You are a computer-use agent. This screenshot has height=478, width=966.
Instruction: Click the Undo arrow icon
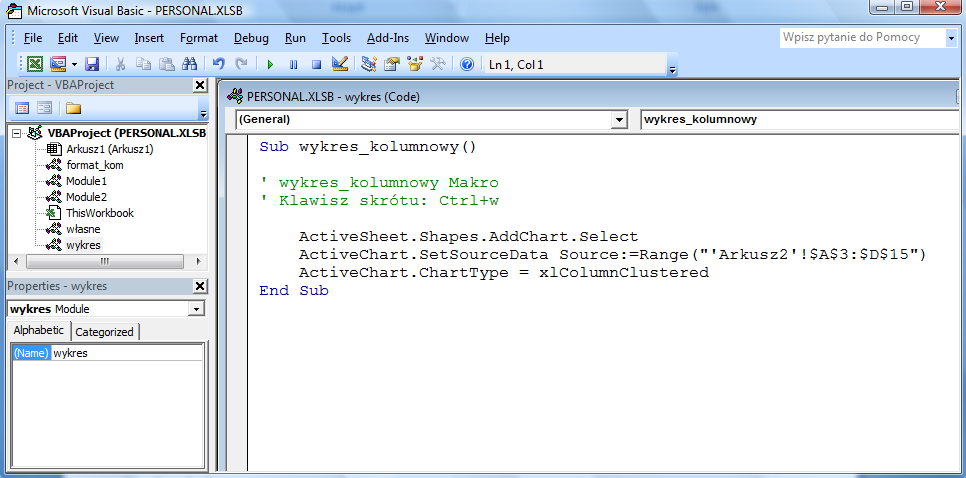coord(219,64)
